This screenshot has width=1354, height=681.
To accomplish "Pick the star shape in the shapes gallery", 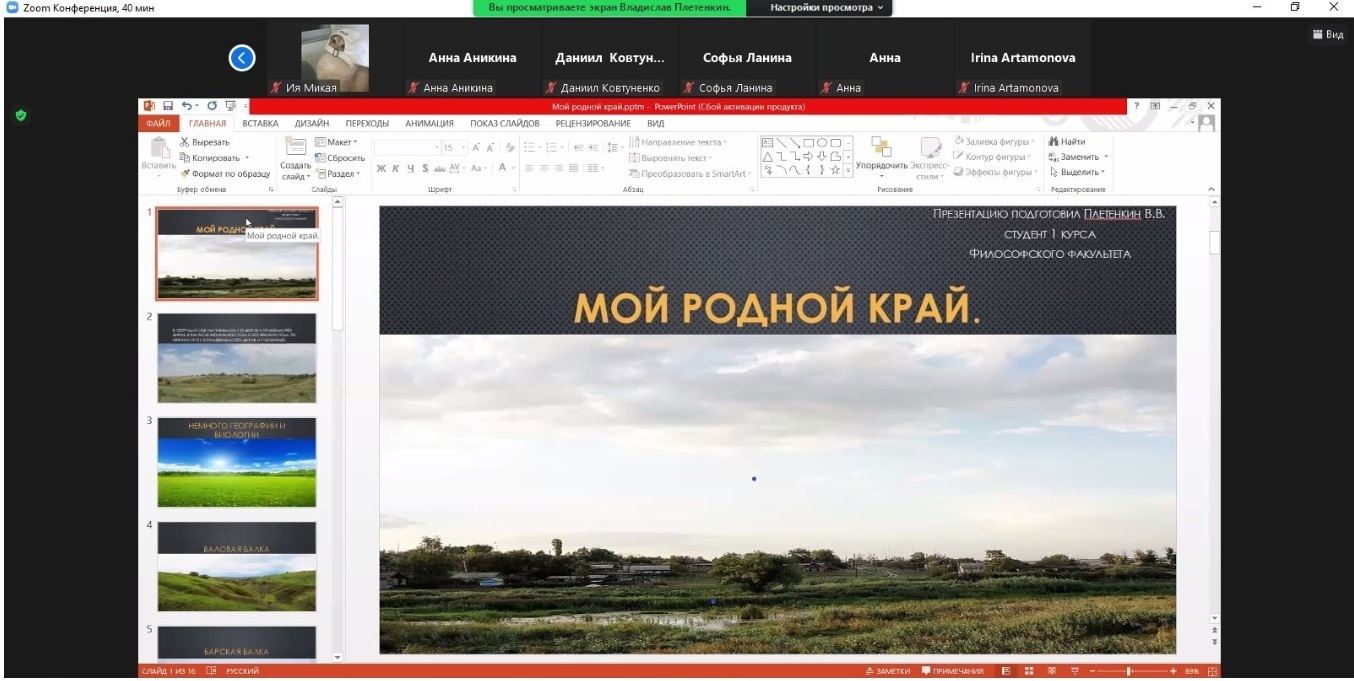I will tap(835, 170).
